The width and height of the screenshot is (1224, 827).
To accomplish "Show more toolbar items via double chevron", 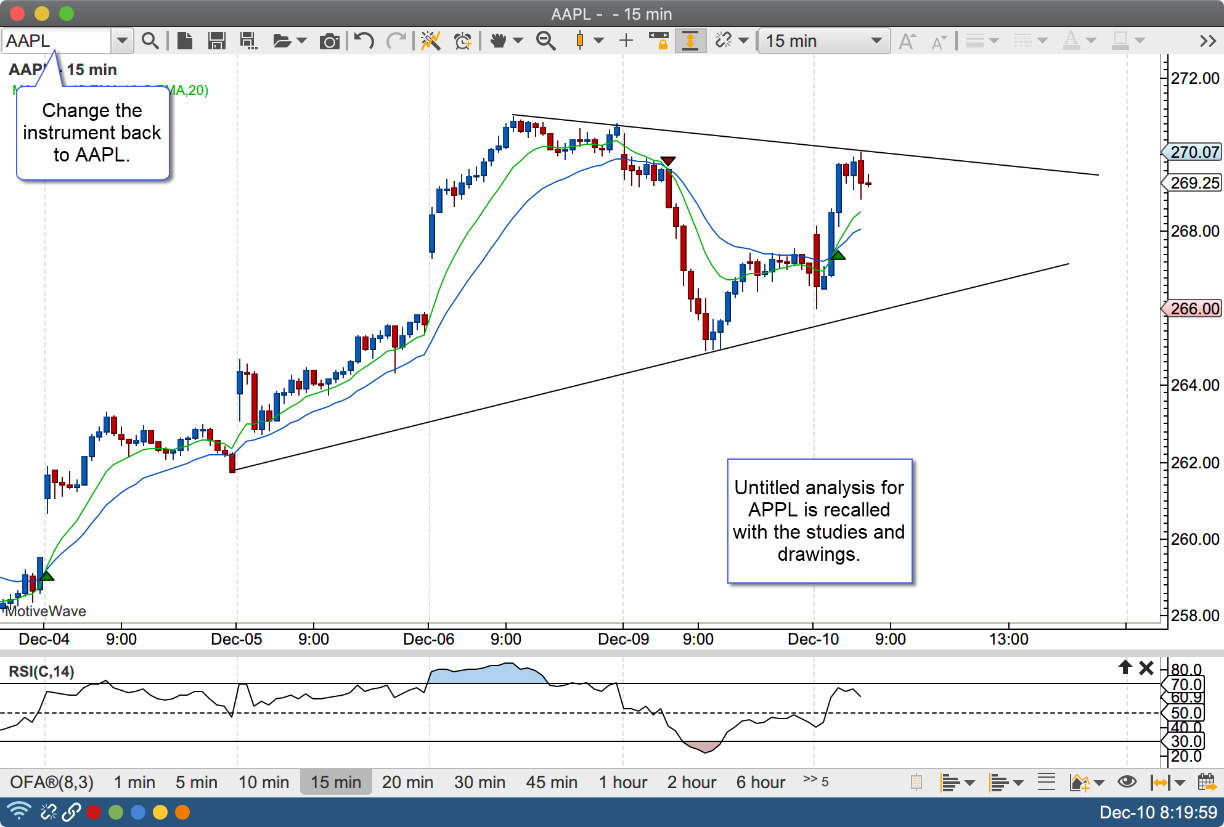I will tap(1207, 41).
